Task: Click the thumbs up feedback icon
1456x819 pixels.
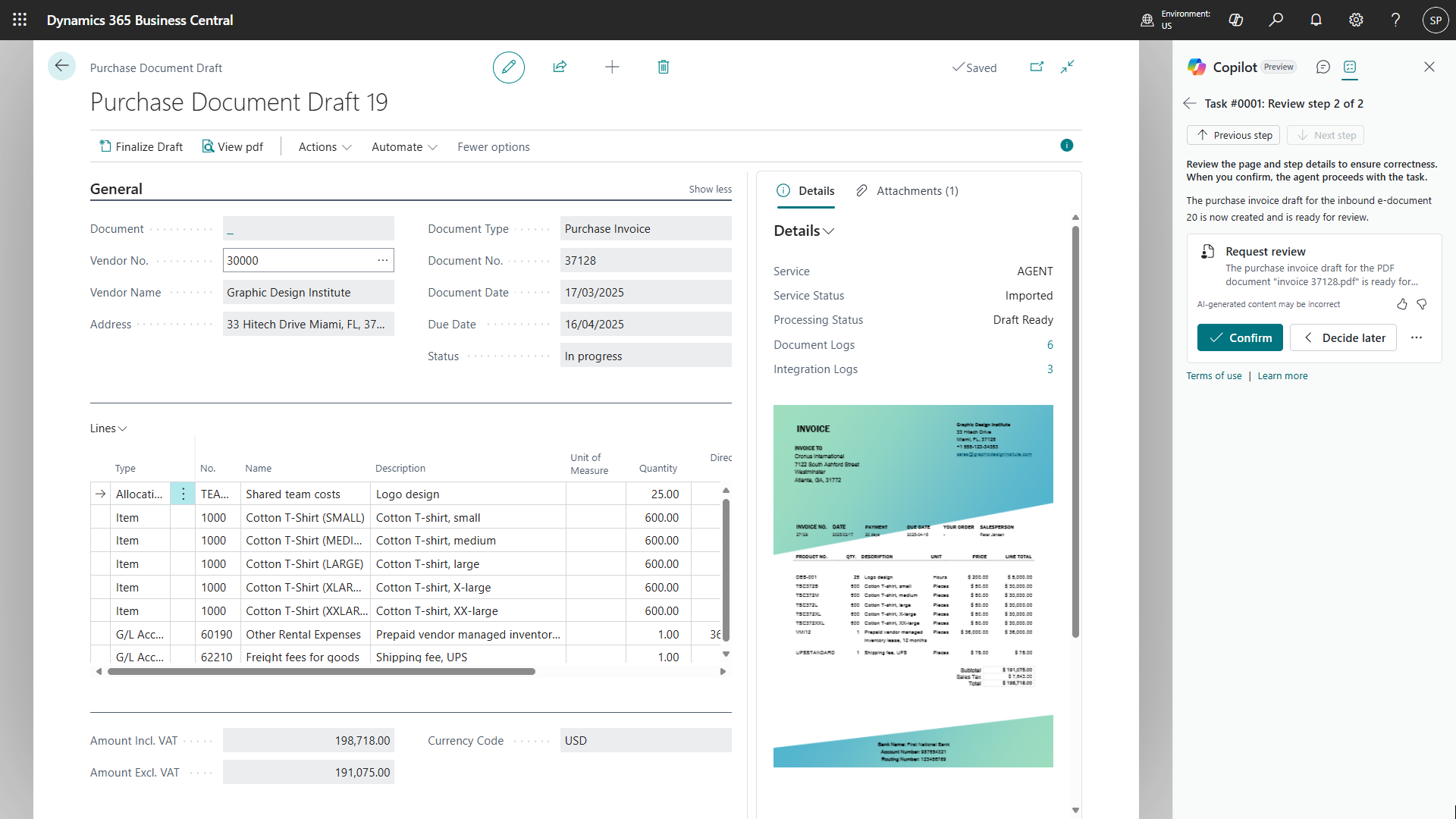Action: point(1402,304)
